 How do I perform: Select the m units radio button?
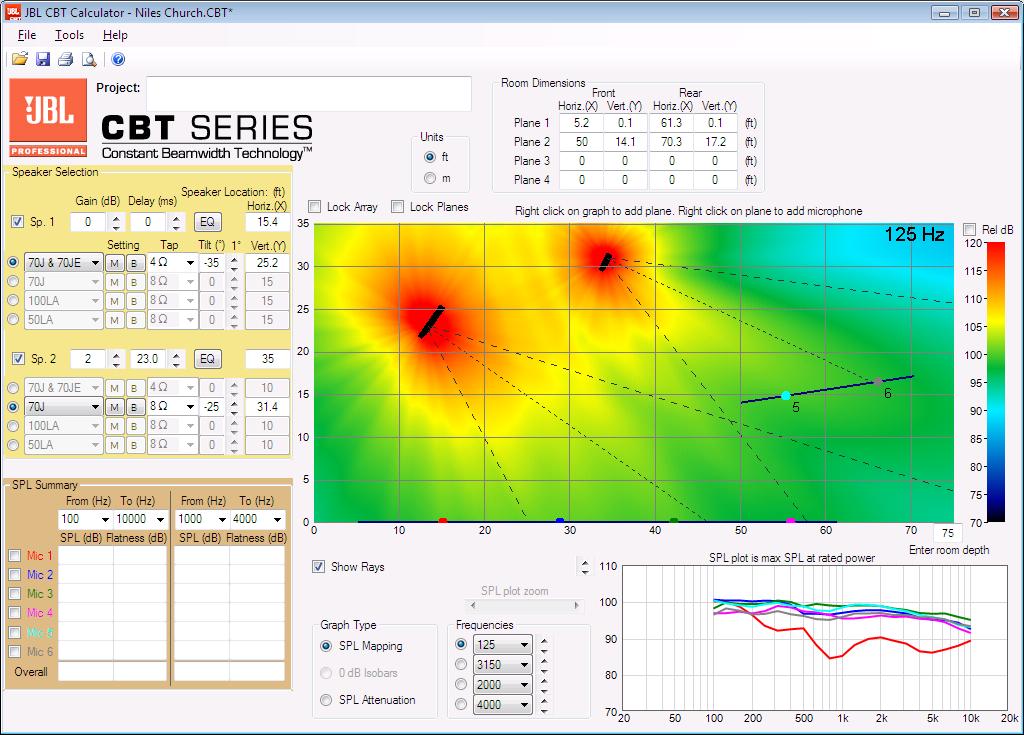coord(430,178)
